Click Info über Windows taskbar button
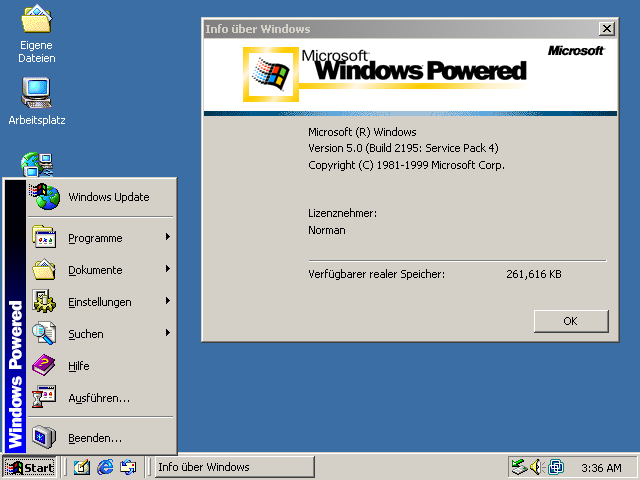 [x=235, y=467]
